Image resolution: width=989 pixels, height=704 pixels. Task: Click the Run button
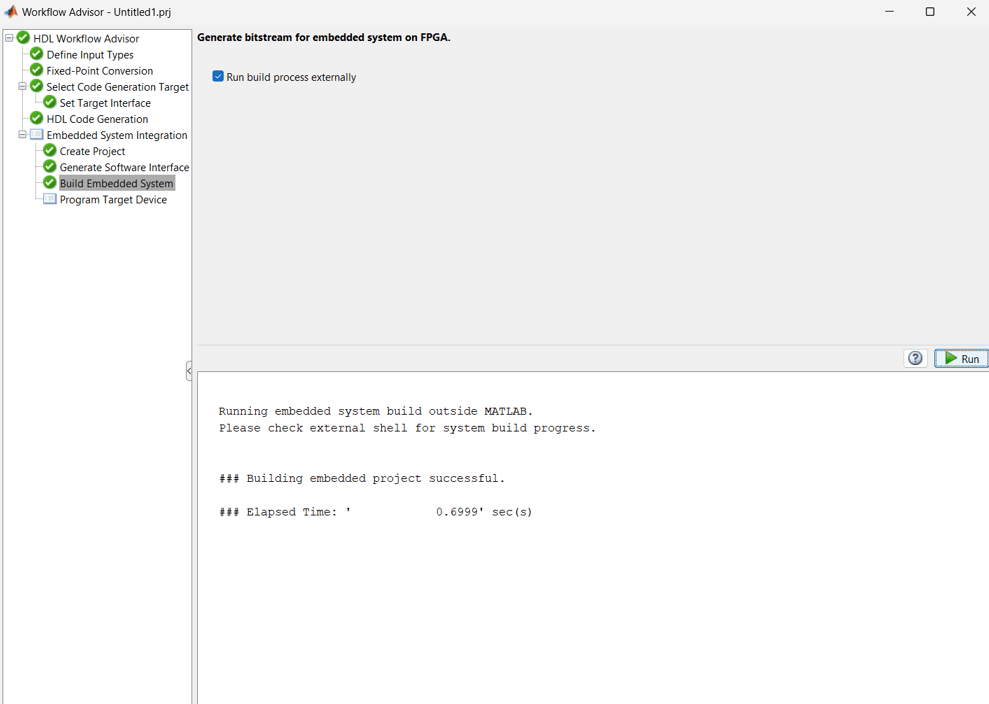pyautogui.click(x=960, y=358)
